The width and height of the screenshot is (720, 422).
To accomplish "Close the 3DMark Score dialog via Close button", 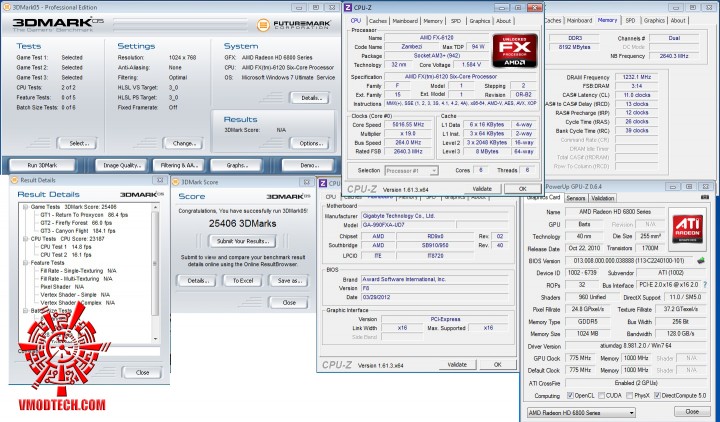I will point(289,303).
